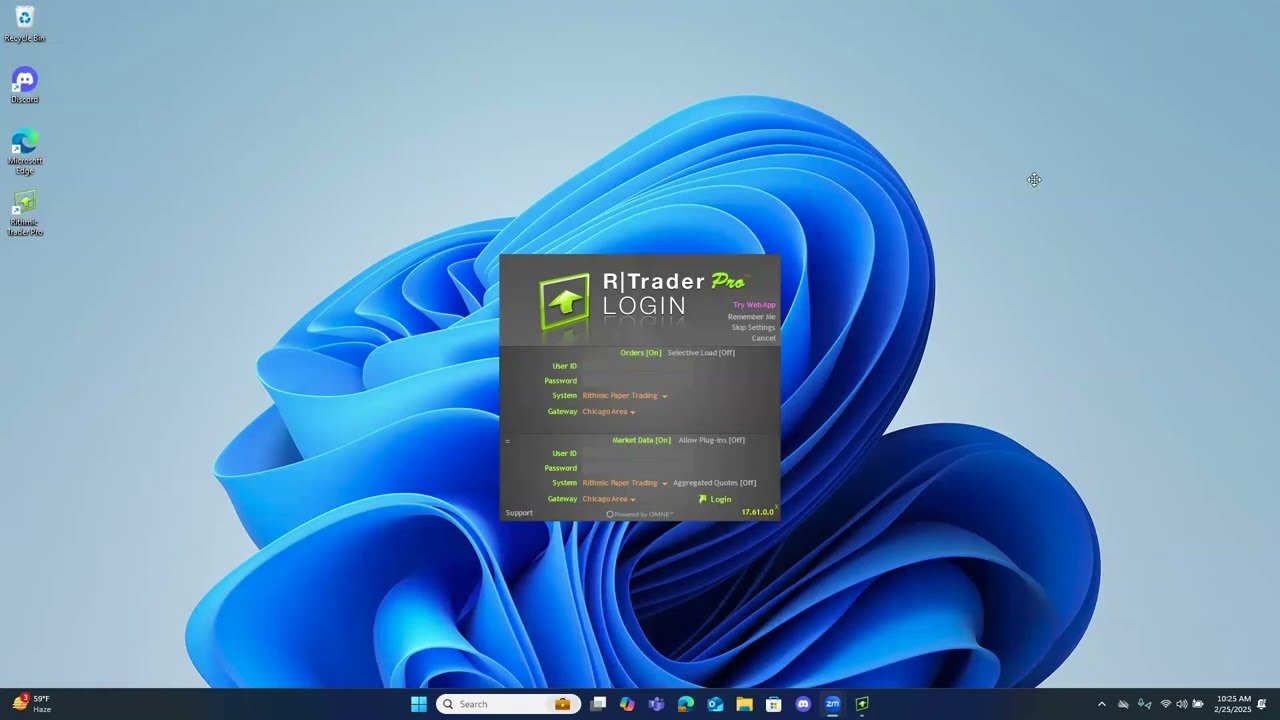Open the clock showing 10:25 AM
This screenshot has width=1280, height=720.
coord(1233,704)
